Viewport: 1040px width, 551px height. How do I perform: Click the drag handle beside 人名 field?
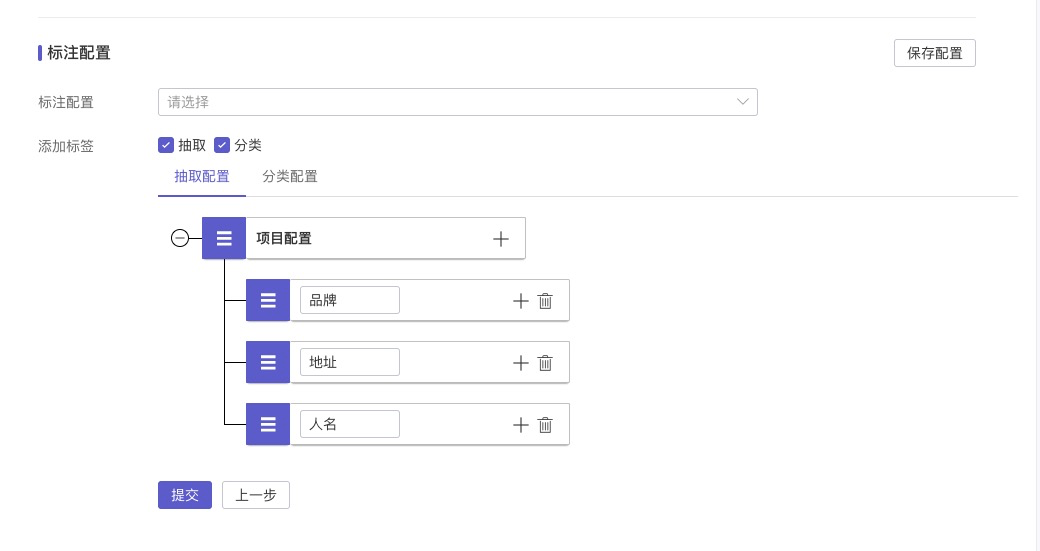268,424
